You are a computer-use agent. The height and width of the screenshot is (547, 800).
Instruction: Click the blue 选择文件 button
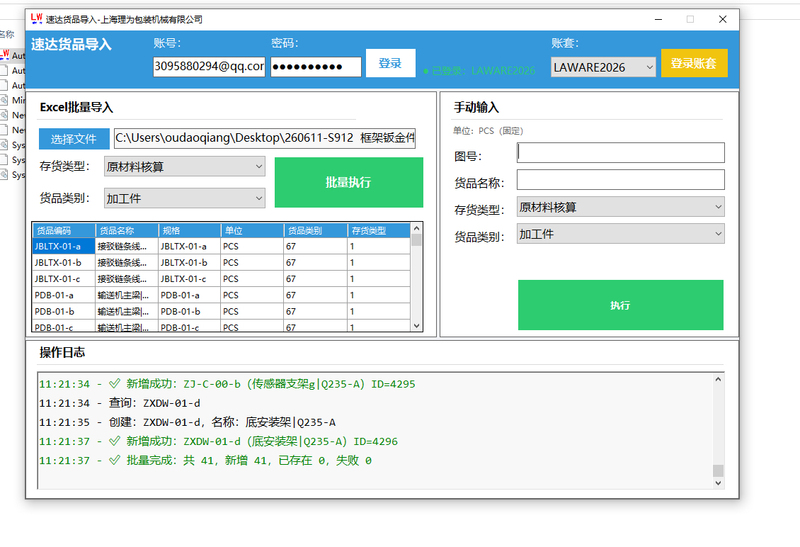(74, 139)
